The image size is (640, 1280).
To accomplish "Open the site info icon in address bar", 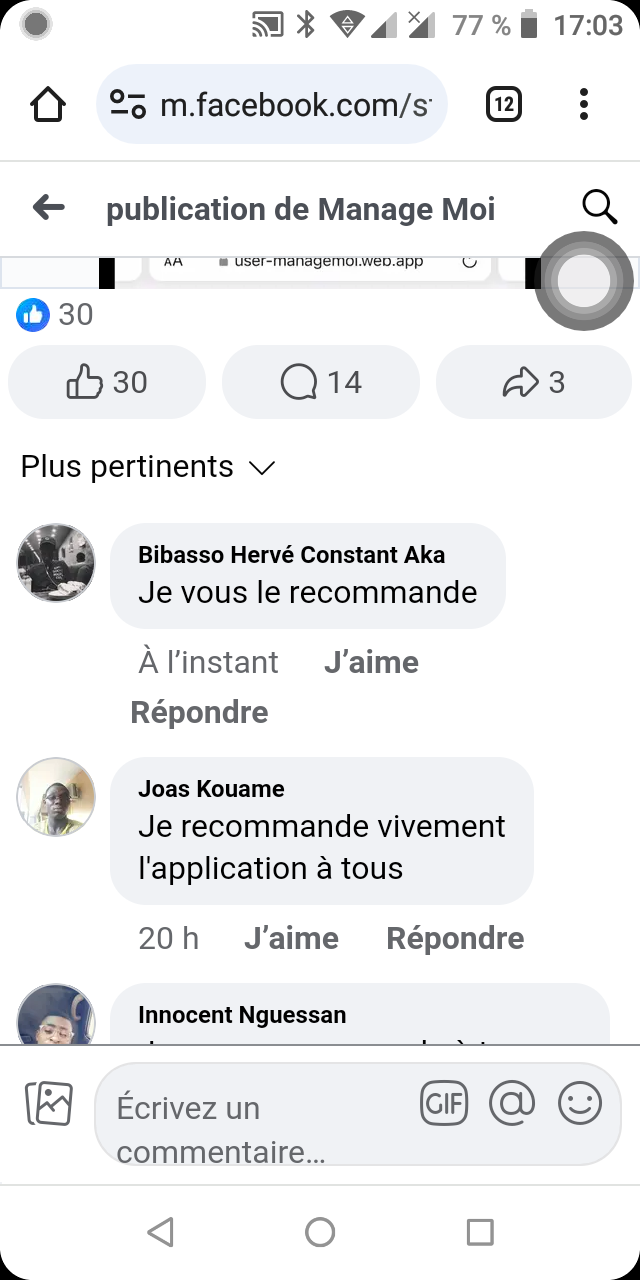I will point(128,104).
